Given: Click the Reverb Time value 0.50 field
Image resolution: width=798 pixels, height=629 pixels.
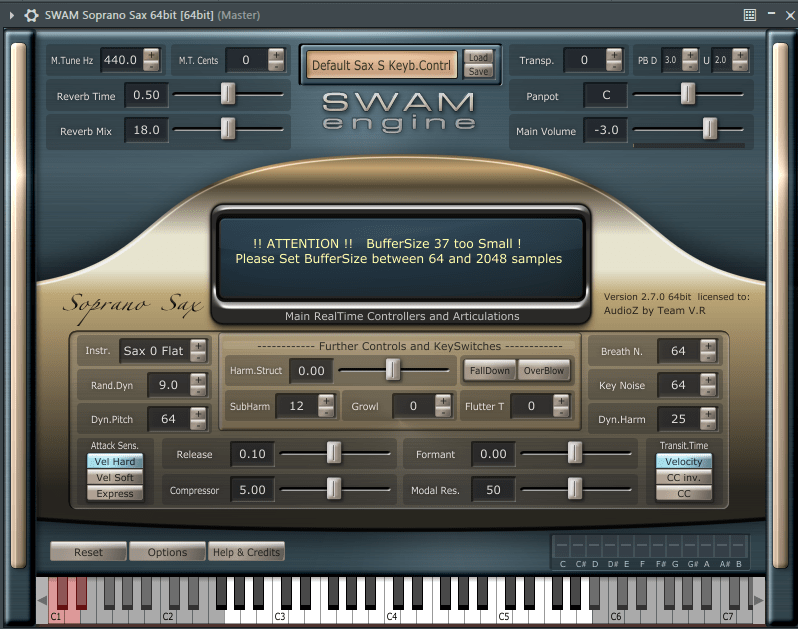Looking at the screenshot, I should [x=146, y=95].
